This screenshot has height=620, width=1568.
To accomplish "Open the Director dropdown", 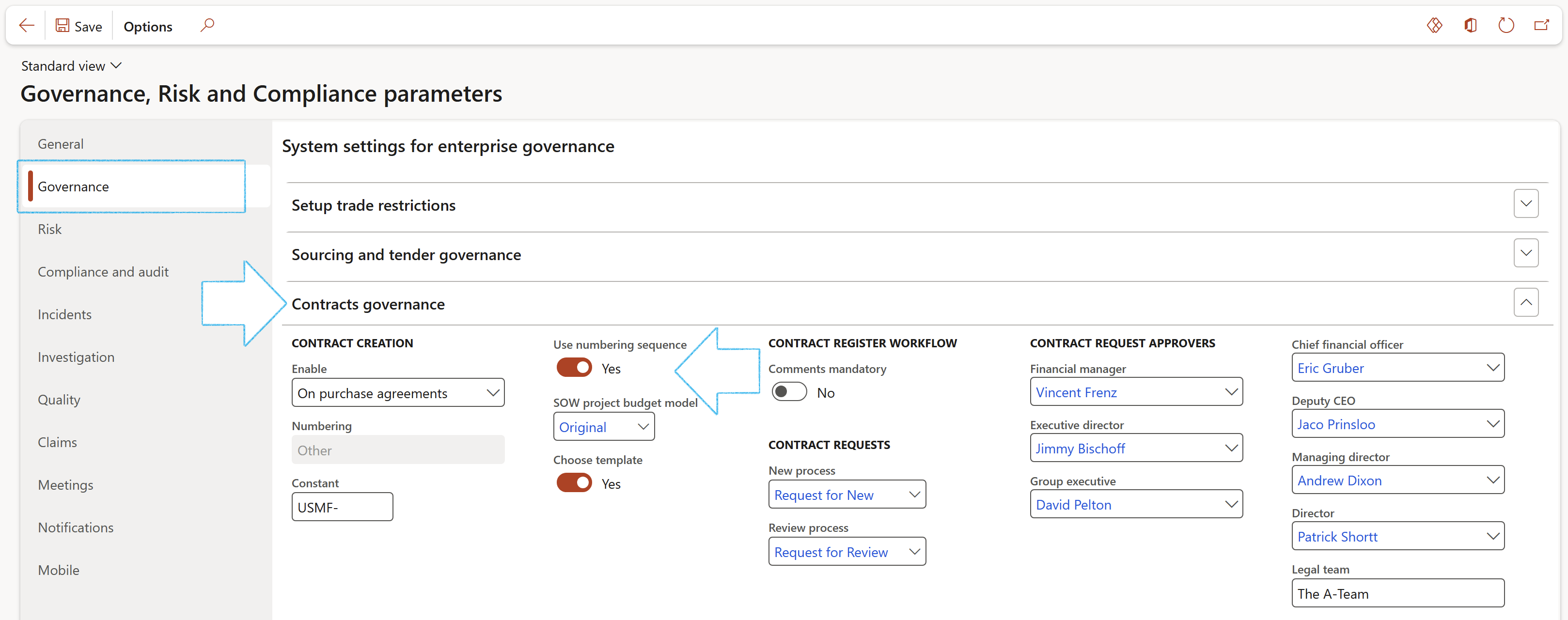I will click(1397, 537).
